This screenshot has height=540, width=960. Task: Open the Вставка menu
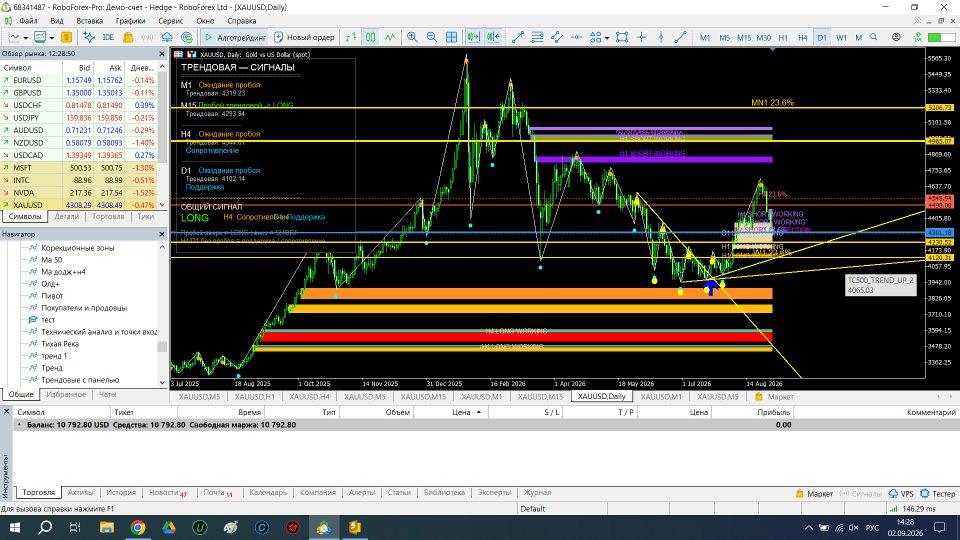(x=89, y=21)
